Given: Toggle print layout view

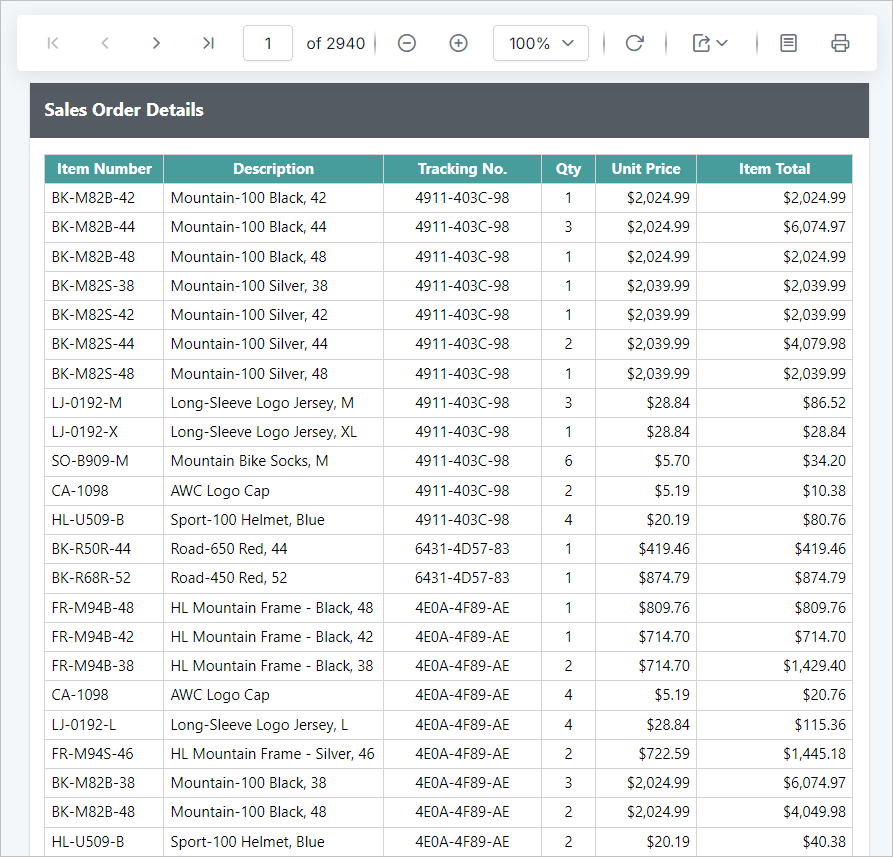Looking at the screenshot, I should point(788,43).
